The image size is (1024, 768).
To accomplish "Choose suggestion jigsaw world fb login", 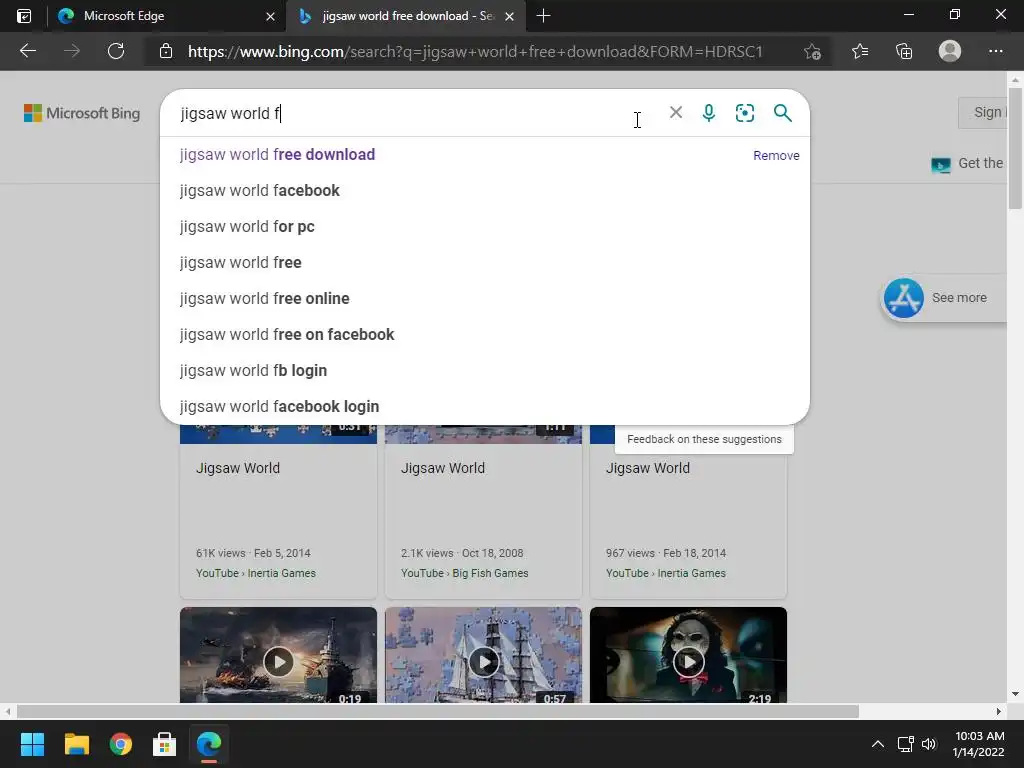I will coord(485,370).
